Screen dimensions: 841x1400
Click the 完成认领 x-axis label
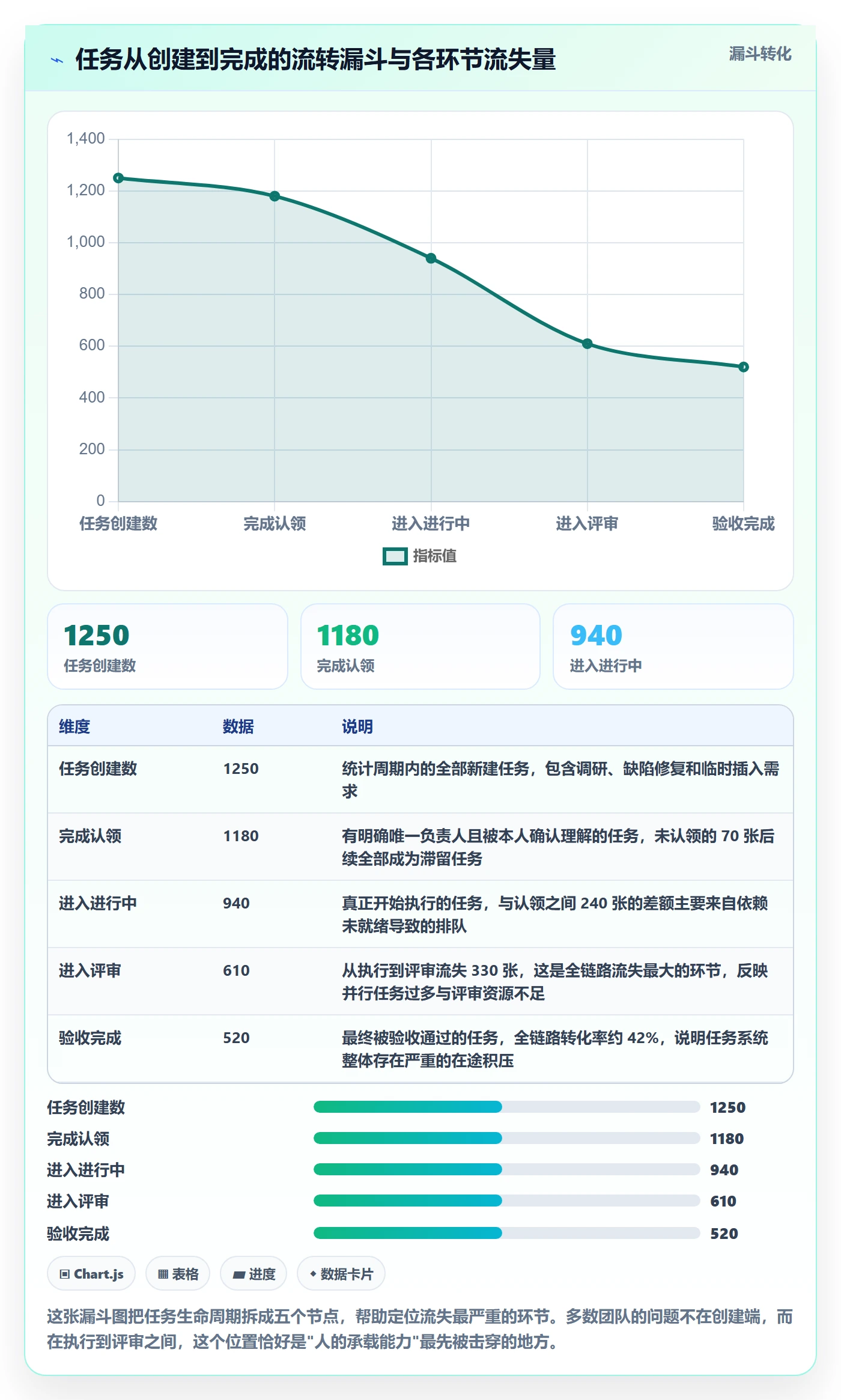(275, 523)
